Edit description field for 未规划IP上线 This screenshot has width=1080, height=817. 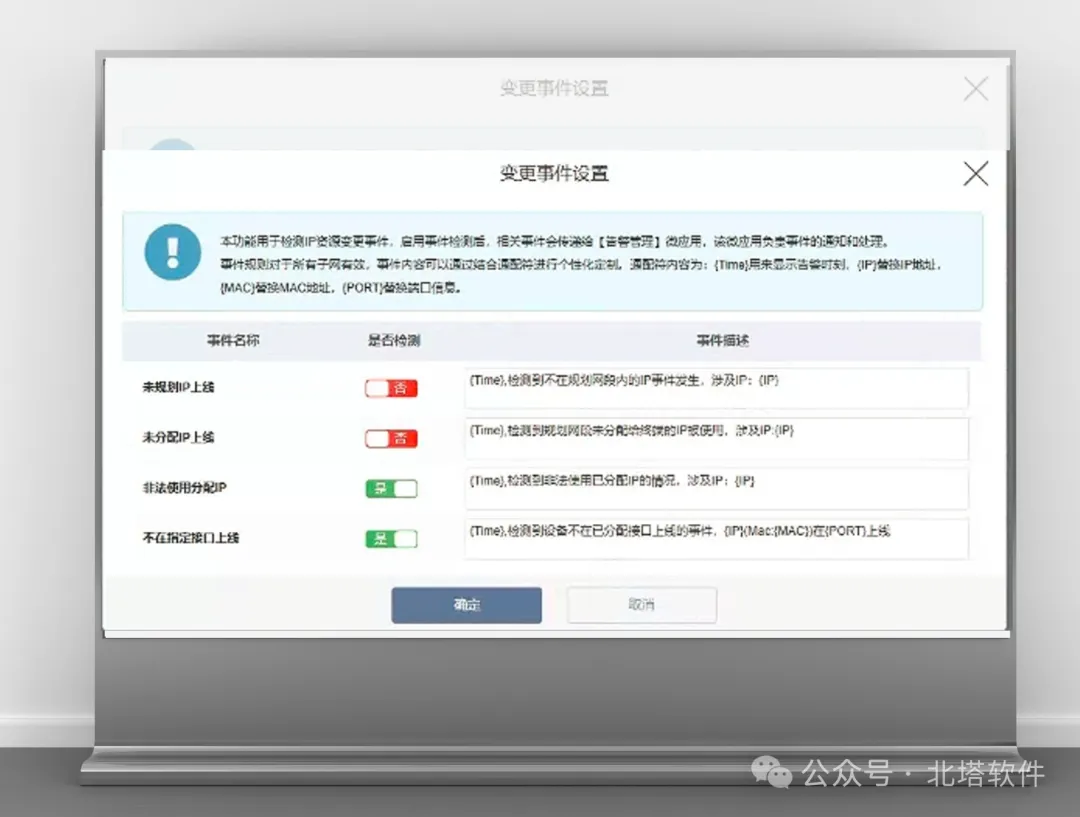pyautogui.click(x=716, y=389)
